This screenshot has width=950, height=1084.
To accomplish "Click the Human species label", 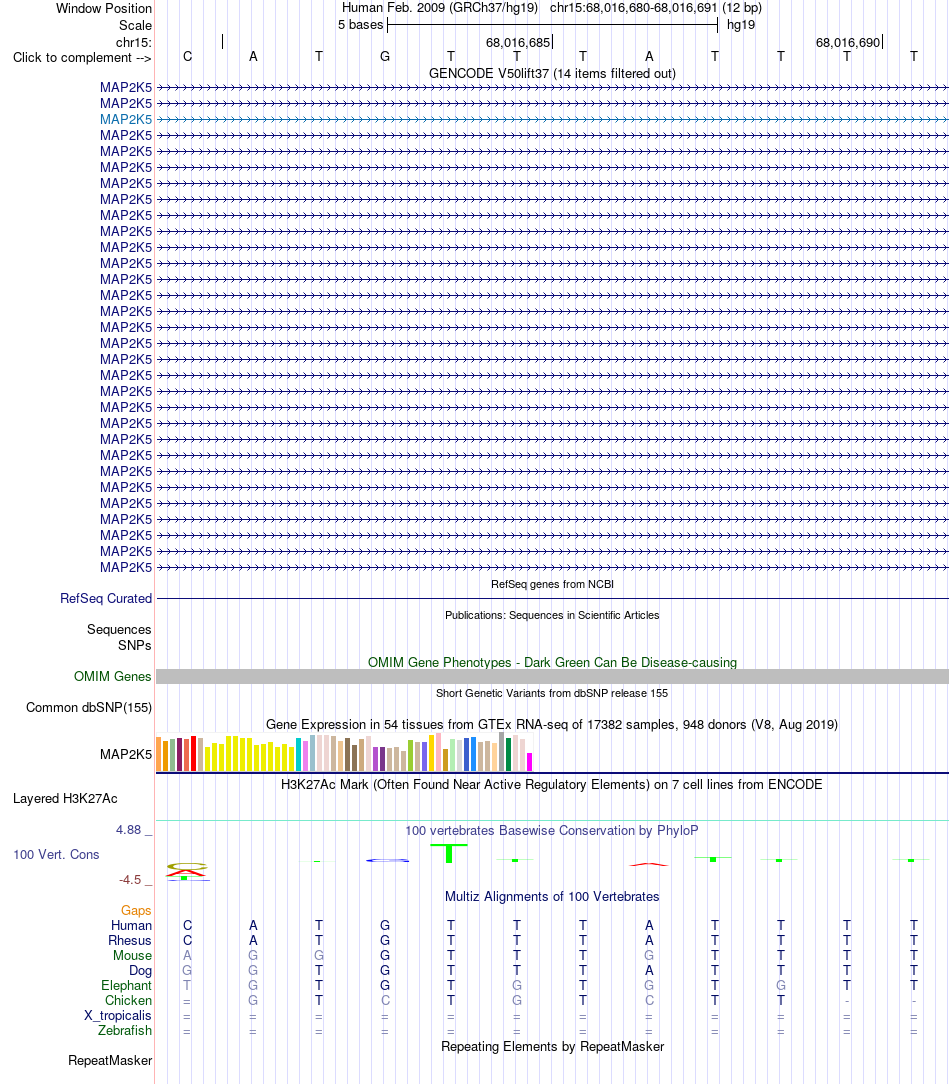I will [x=131, y=926].
